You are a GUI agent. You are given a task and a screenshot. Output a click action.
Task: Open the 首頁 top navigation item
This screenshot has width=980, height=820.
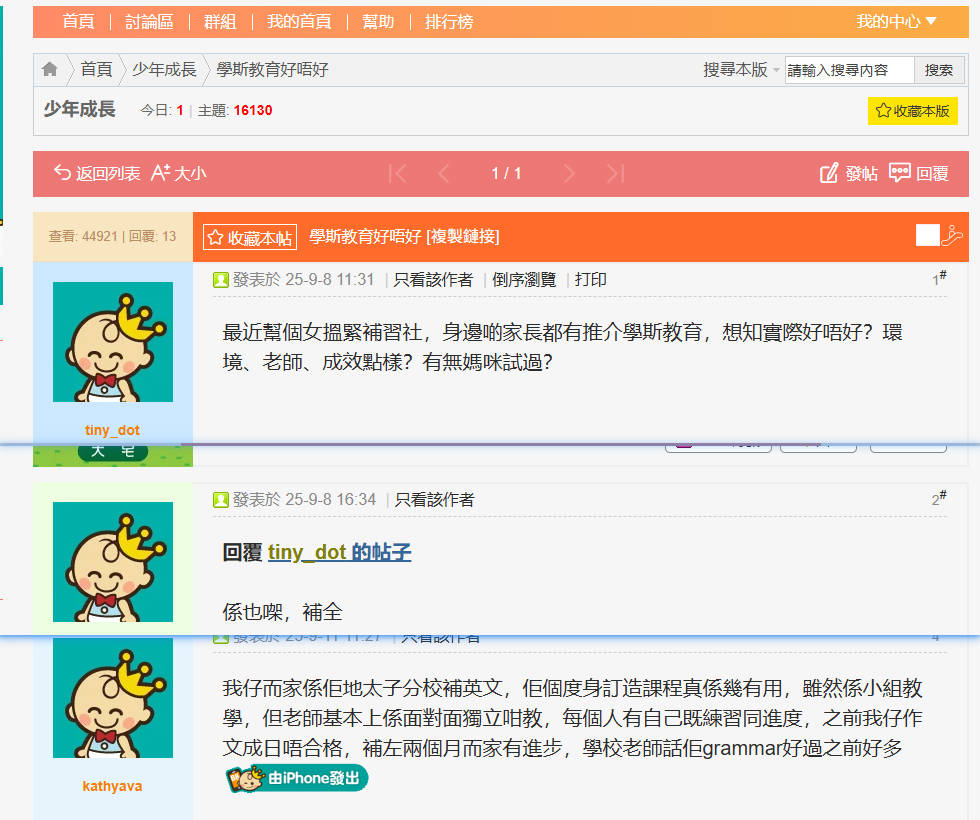click(x=78, y=22)
